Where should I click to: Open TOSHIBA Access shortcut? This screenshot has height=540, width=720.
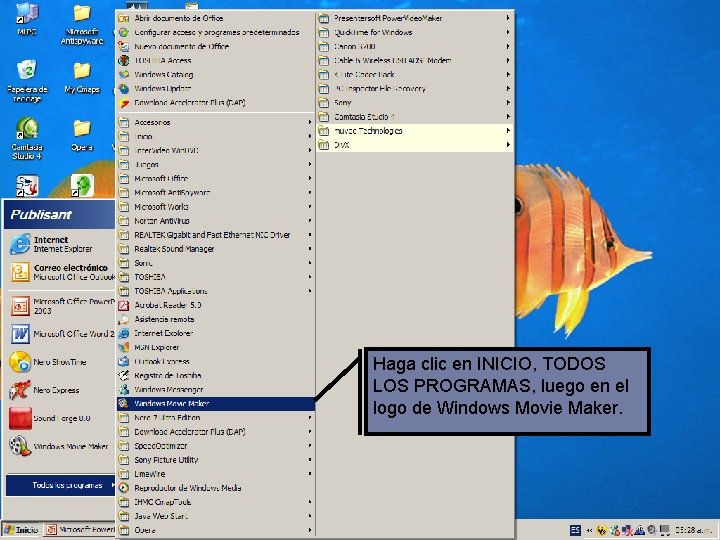click(216, 61)
